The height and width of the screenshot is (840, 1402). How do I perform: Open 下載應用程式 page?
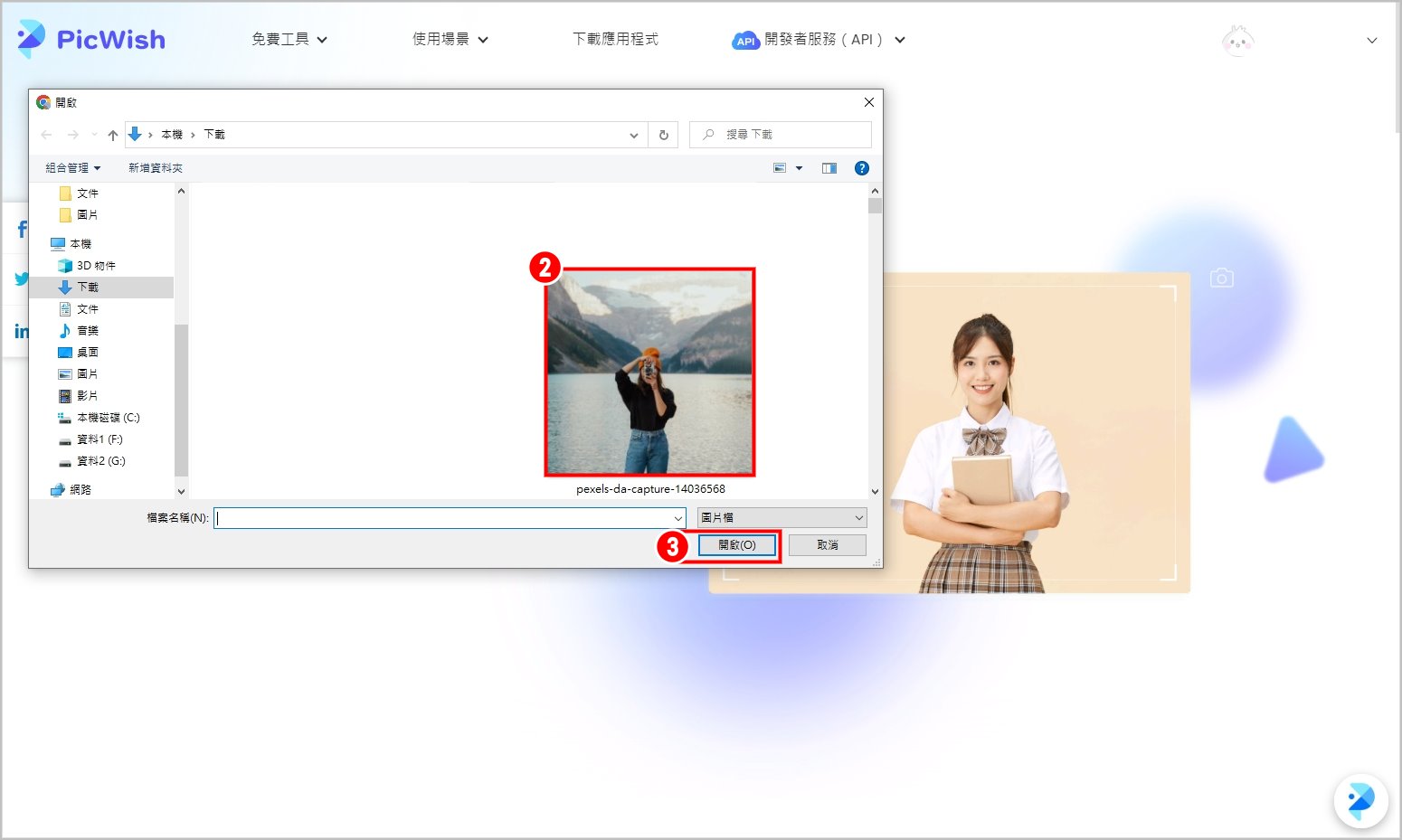tap(615, 39)
